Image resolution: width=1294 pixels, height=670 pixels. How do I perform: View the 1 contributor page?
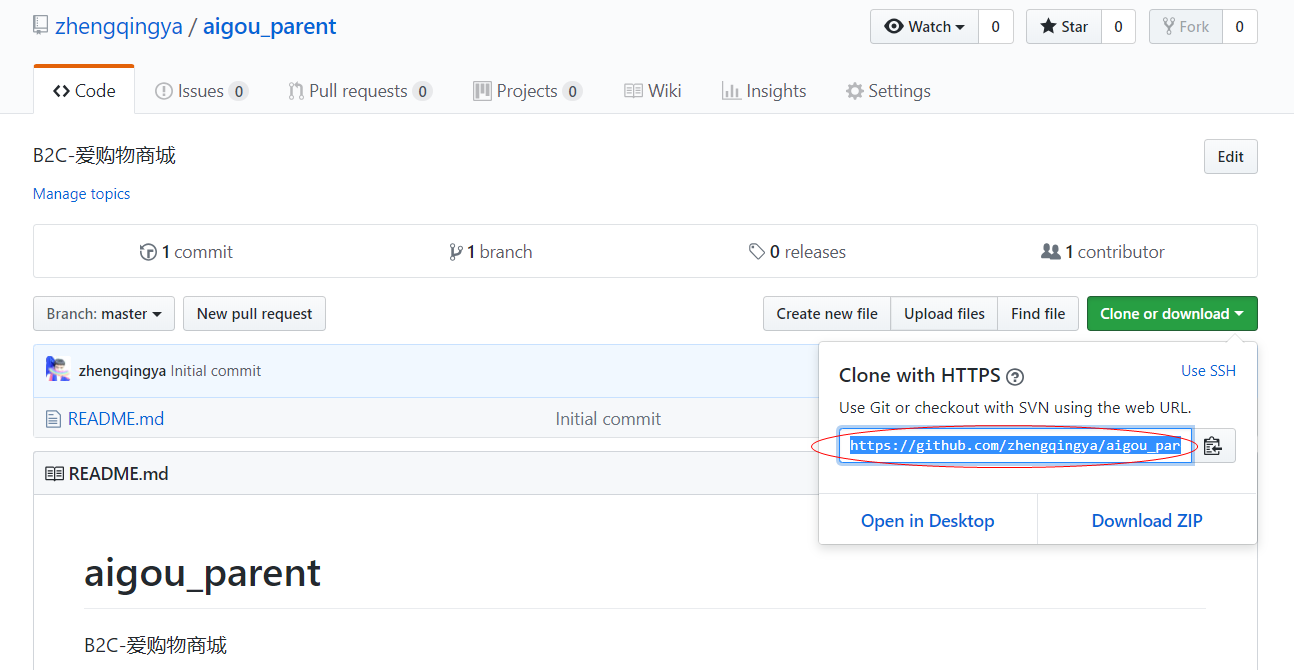point(1103,252)
